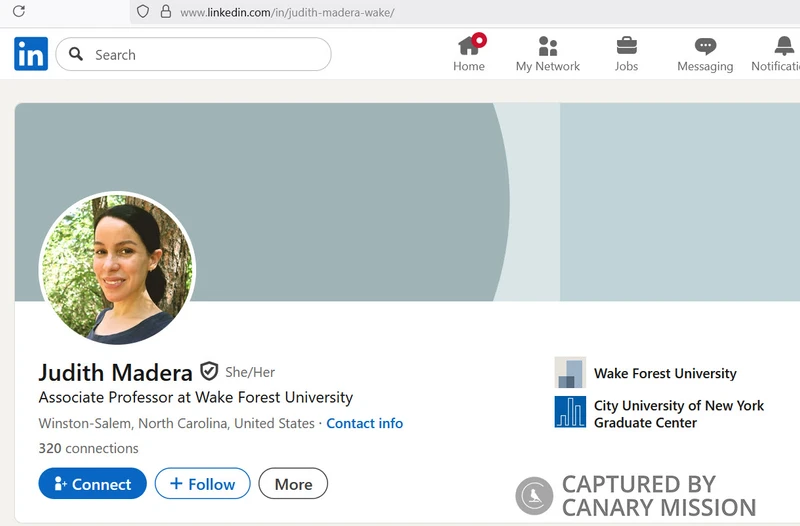This screenshot has height=526, width=800.
Task: Click the profile name Judith Madera
Action: pos(115,372)
